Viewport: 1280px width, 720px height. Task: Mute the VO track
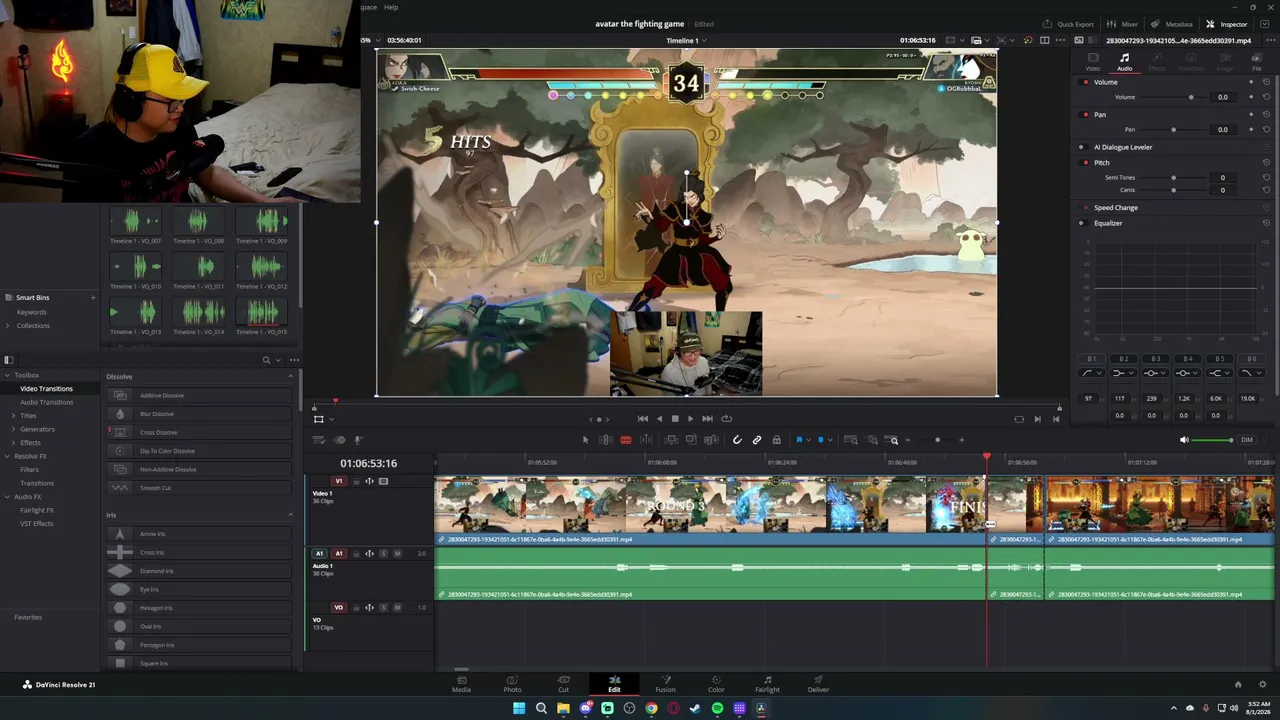(x=397, y=607)
